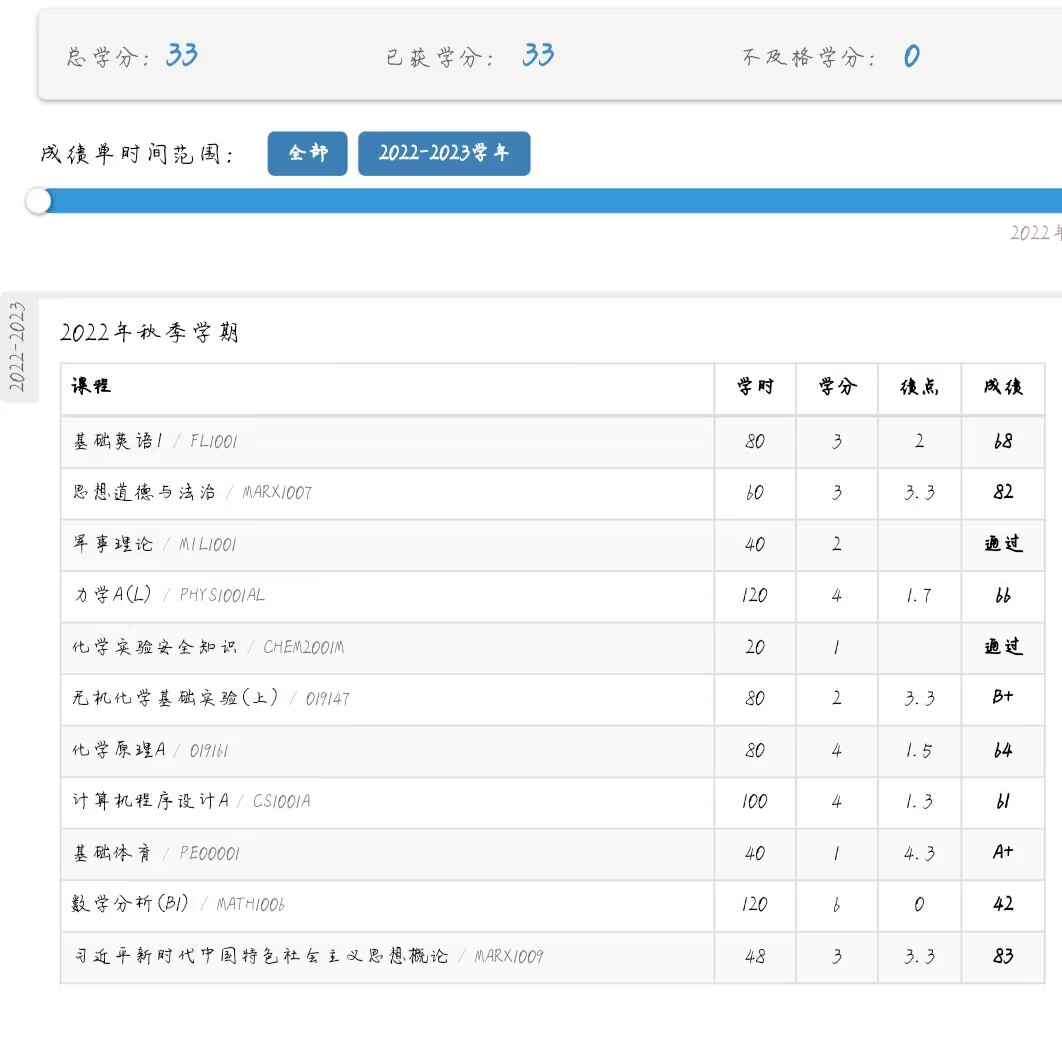Click hours 48 in the MARX1009 row
This screenshot has width=1062, height=1048.
(x=755, y=956)
